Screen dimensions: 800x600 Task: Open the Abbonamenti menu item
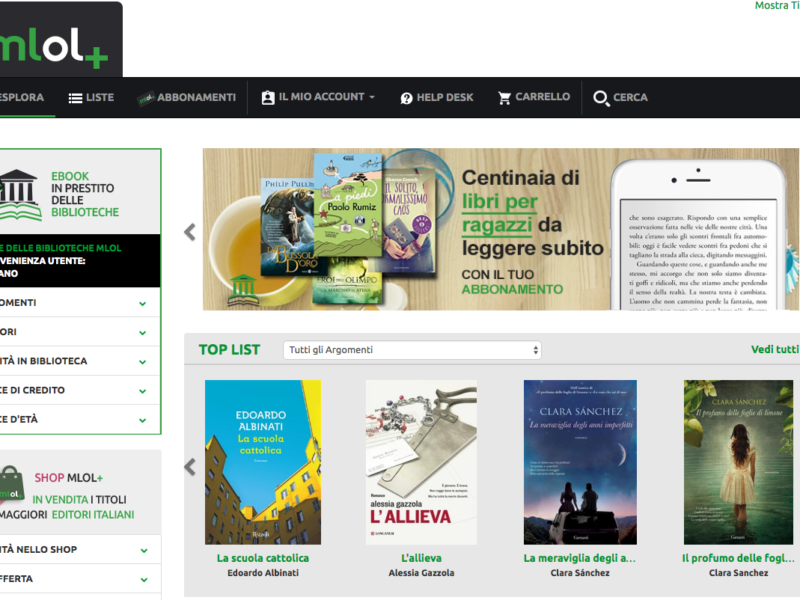(x=187, y=97)
